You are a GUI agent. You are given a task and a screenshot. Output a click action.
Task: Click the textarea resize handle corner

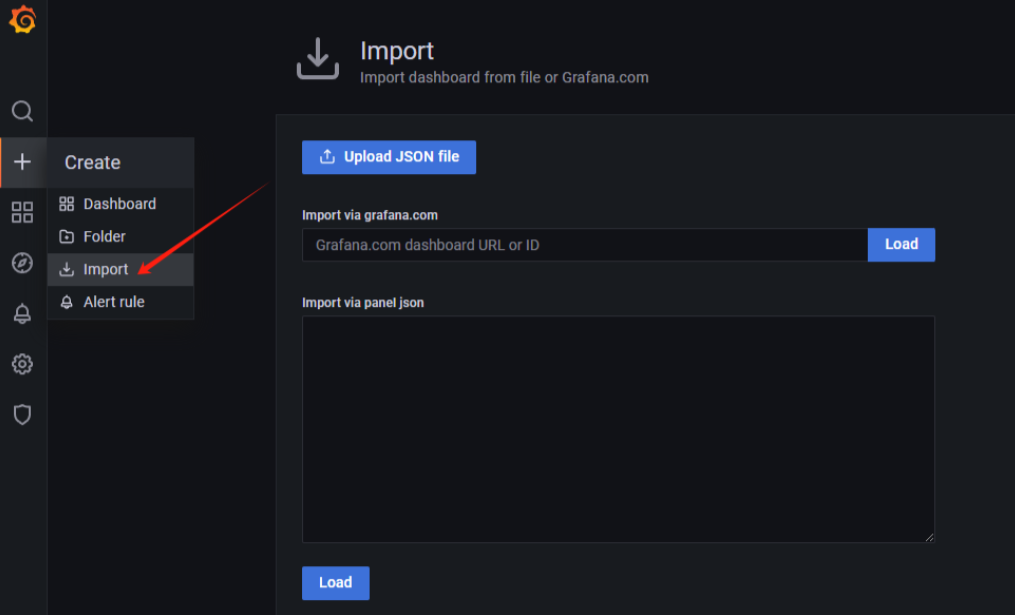tap(930, 537)
